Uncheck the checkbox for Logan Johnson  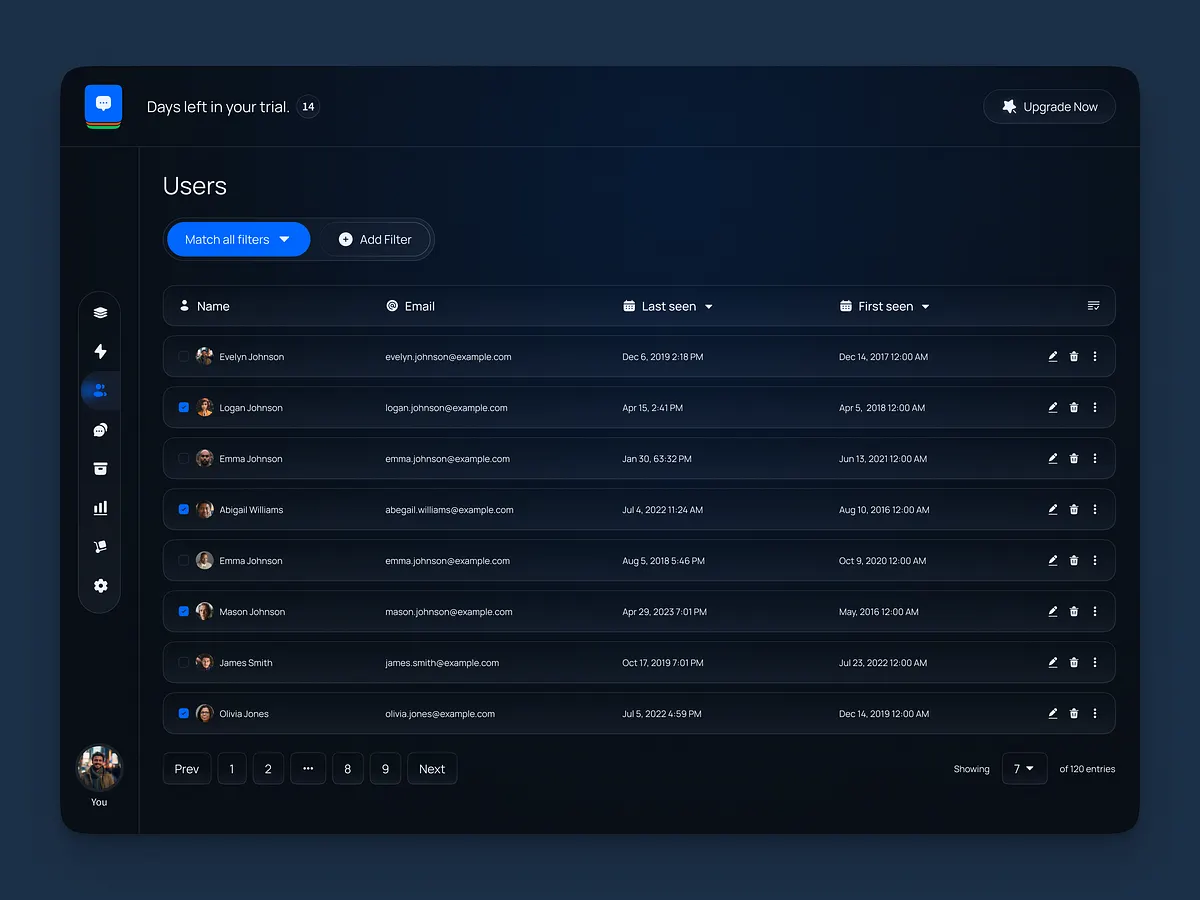(183, 407)
